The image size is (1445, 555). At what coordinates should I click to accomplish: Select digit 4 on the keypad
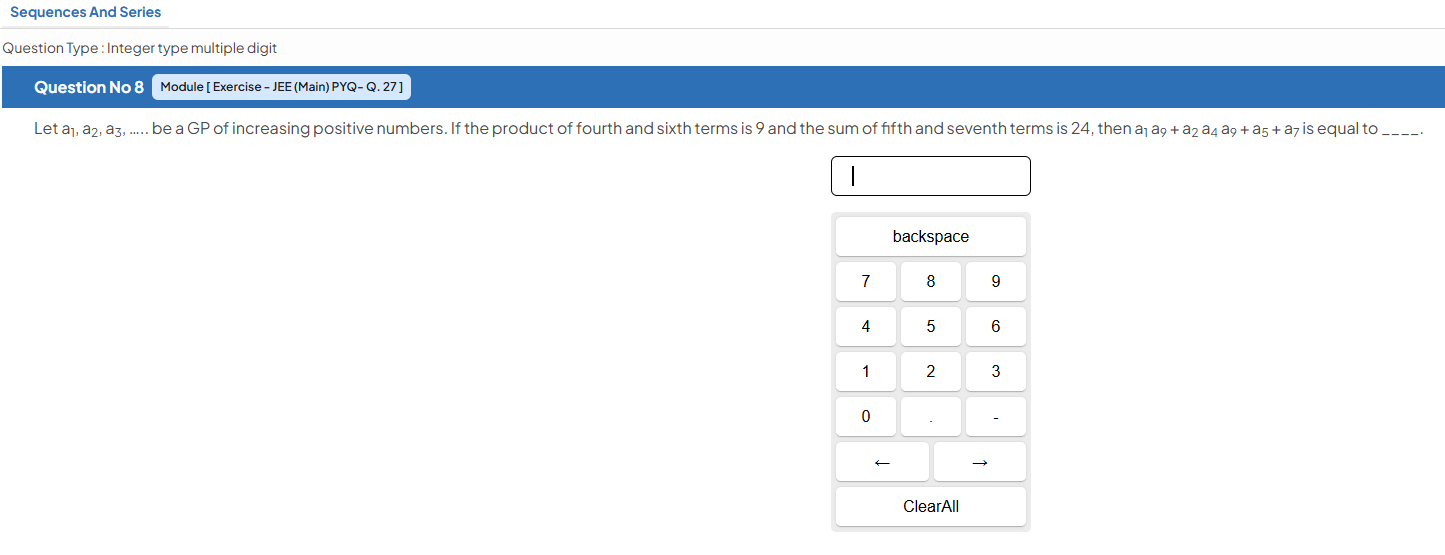[x=866, y=327]
